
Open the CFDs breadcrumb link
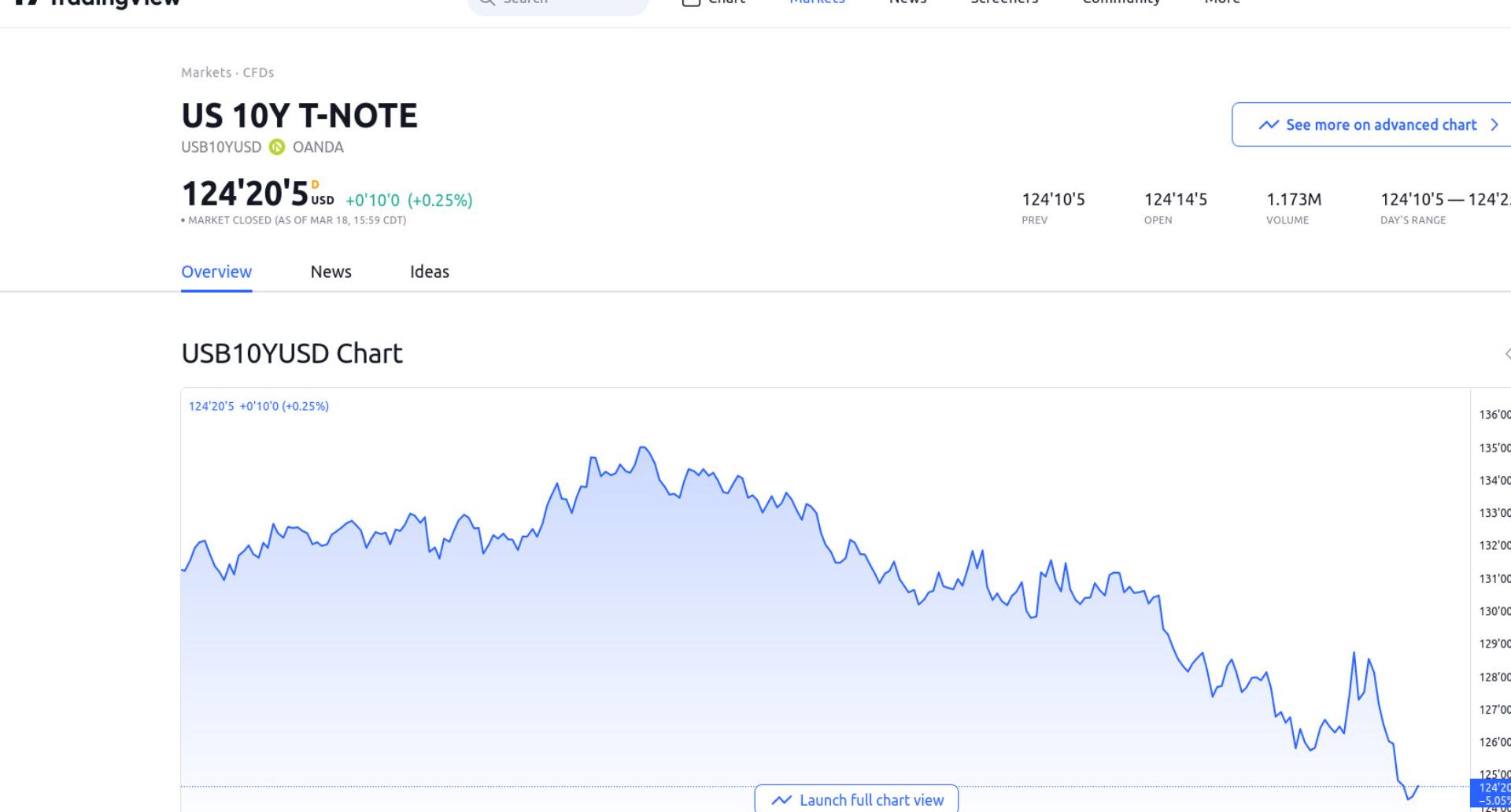click(258, 72)
